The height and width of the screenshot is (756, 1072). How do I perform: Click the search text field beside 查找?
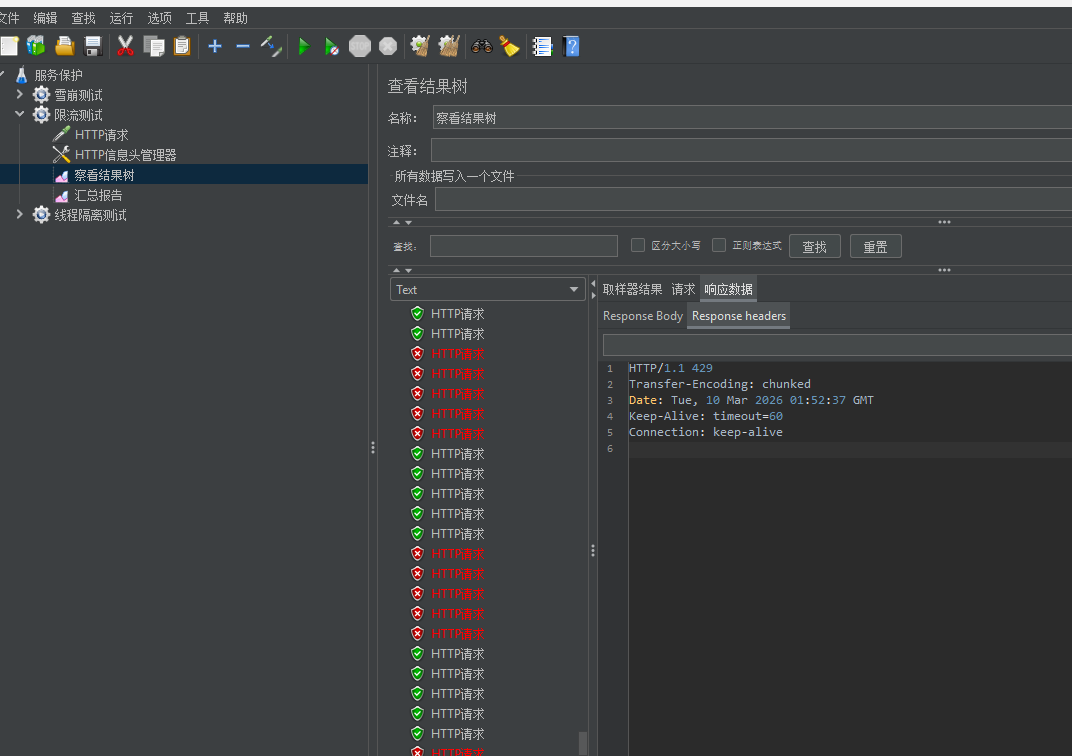tap(524, 246)
